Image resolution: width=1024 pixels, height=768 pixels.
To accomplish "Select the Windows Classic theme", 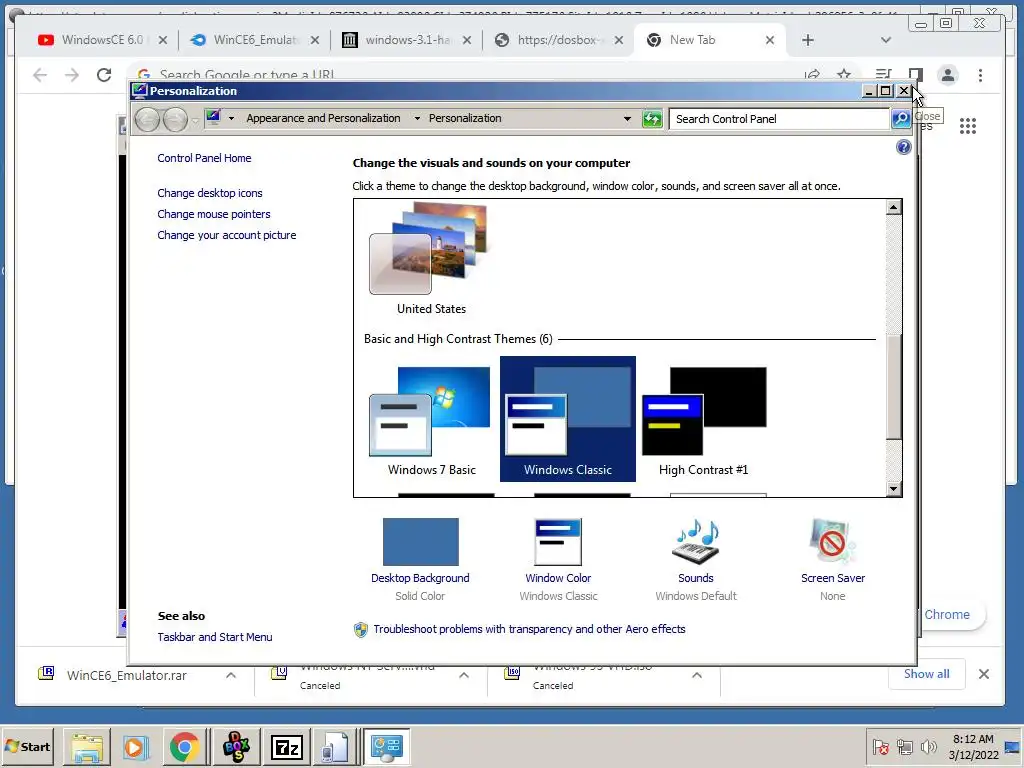I will [x=568, y=419].
